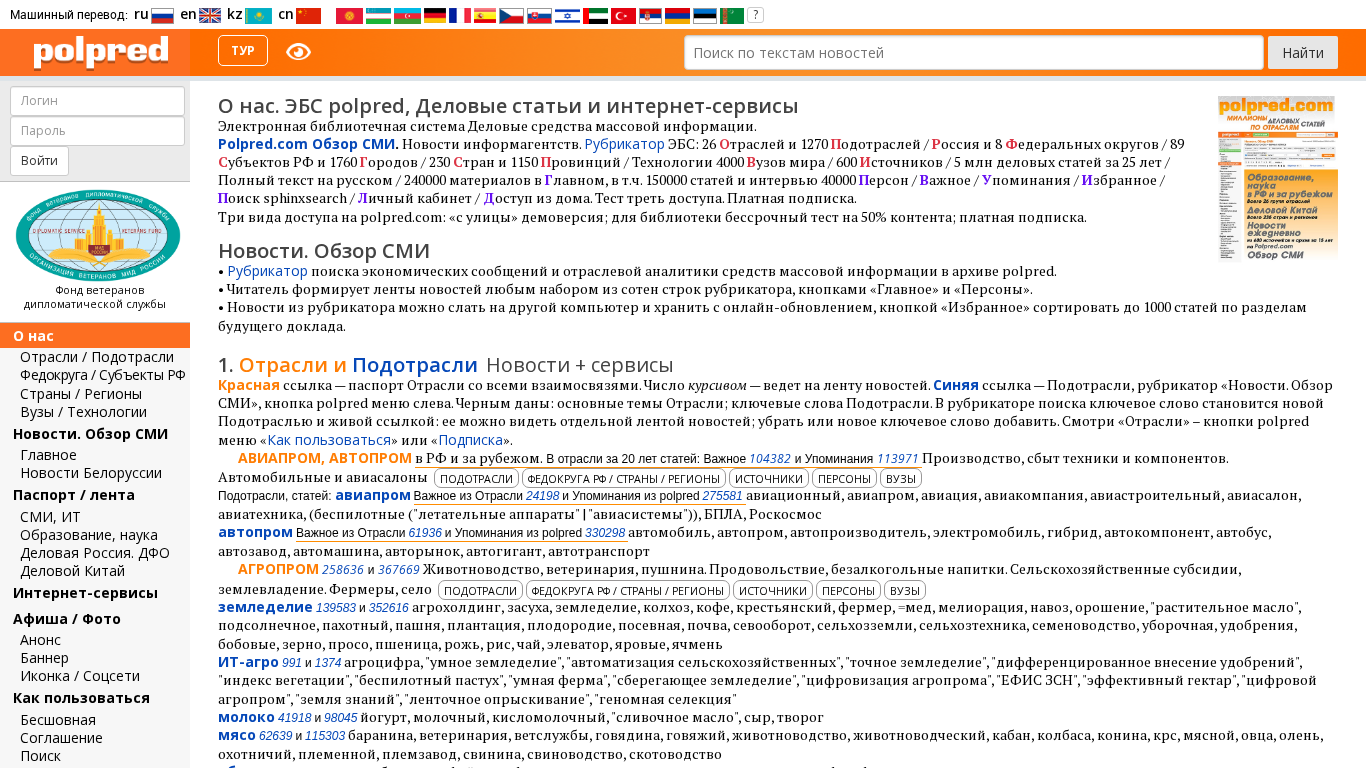The height and width of the screenshot is (768, 1366).
Task: Open Новости Белоруссии sidebar item
Action: pyautogui.click(x=91, y=473)
